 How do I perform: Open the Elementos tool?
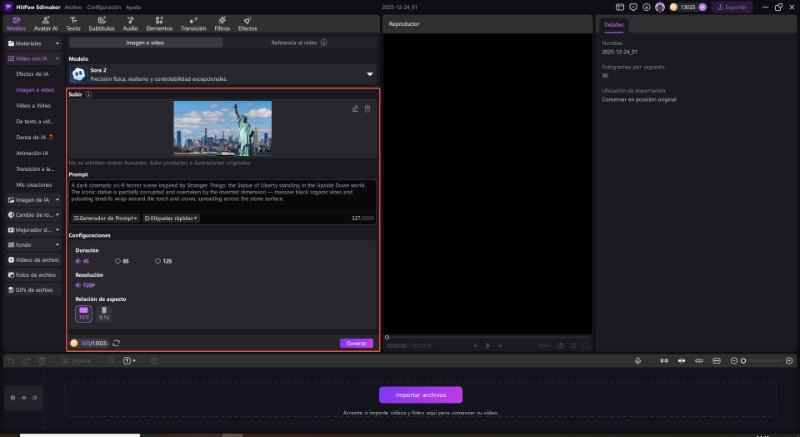(x=159, y=24)
